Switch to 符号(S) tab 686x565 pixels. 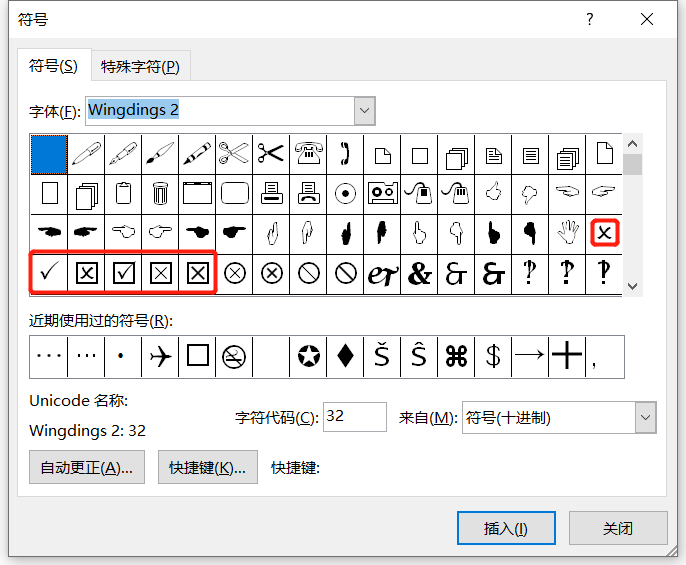(54, 66)
